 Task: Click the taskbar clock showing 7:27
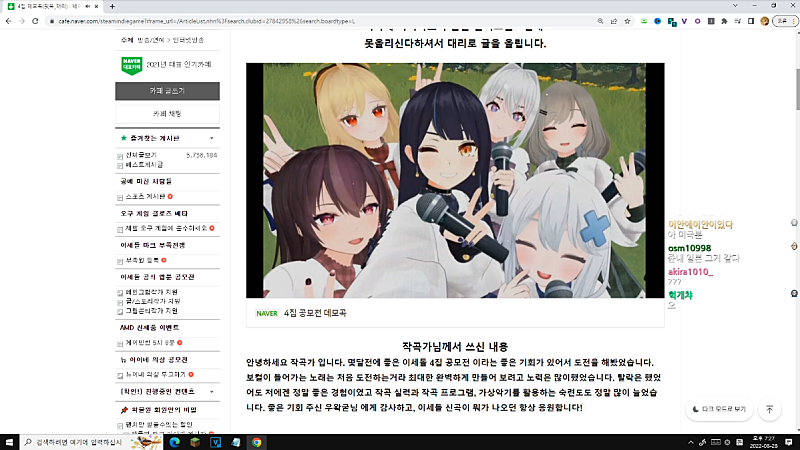(764, 442)
